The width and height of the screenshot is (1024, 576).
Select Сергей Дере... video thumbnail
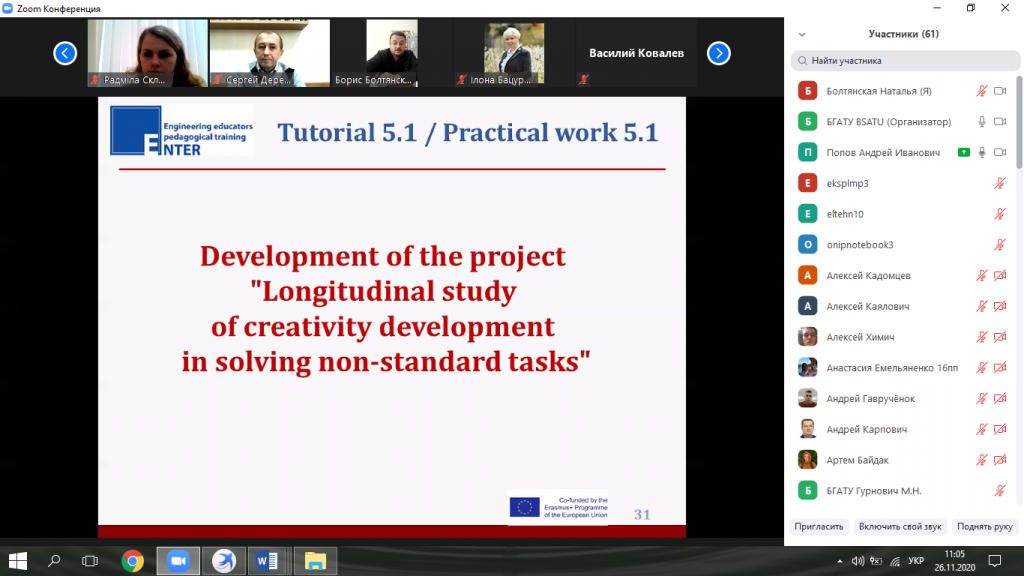pos(270,53)
